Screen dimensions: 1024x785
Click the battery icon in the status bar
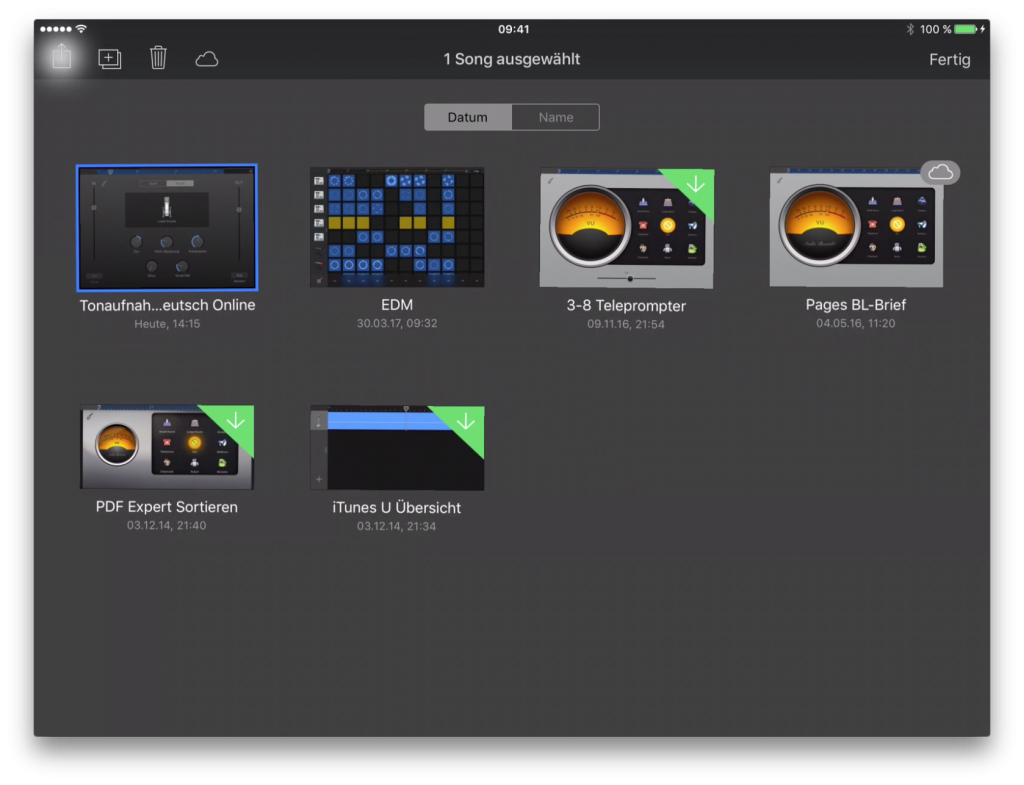pyautogui.click(x=965, y=29)
